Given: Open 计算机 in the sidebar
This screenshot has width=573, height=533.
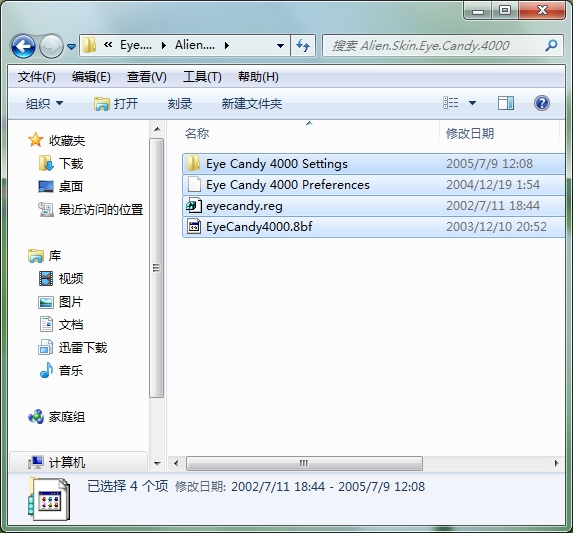Looking at the screenshot, I should (x=67, y=463).
